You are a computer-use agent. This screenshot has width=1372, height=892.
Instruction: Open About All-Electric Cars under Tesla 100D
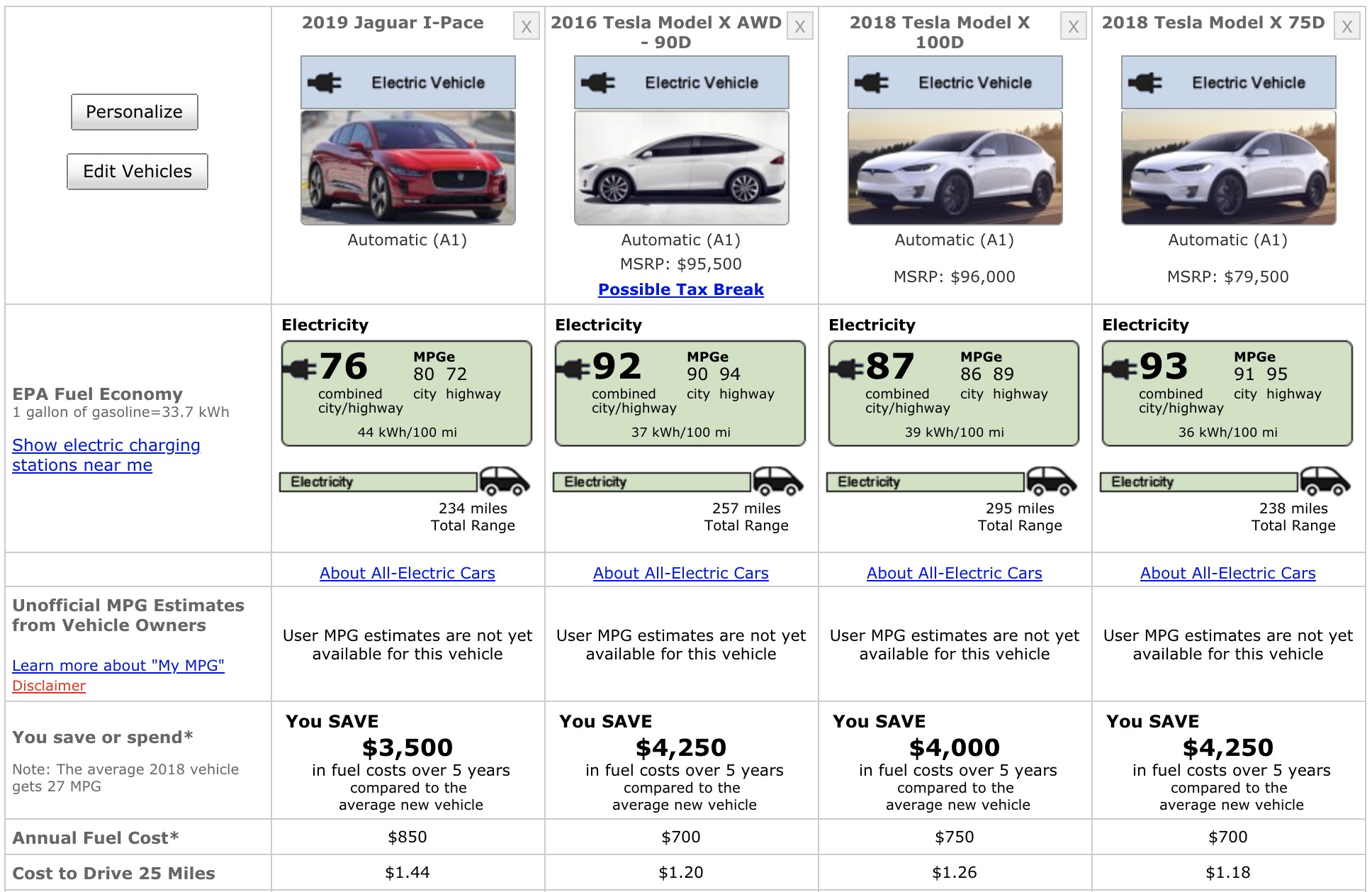click(955, 573)
